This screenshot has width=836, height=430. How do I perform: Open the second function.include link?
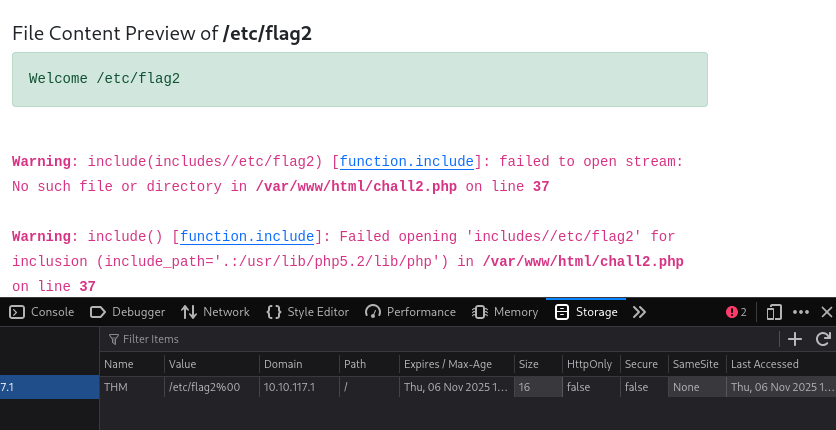247,237
